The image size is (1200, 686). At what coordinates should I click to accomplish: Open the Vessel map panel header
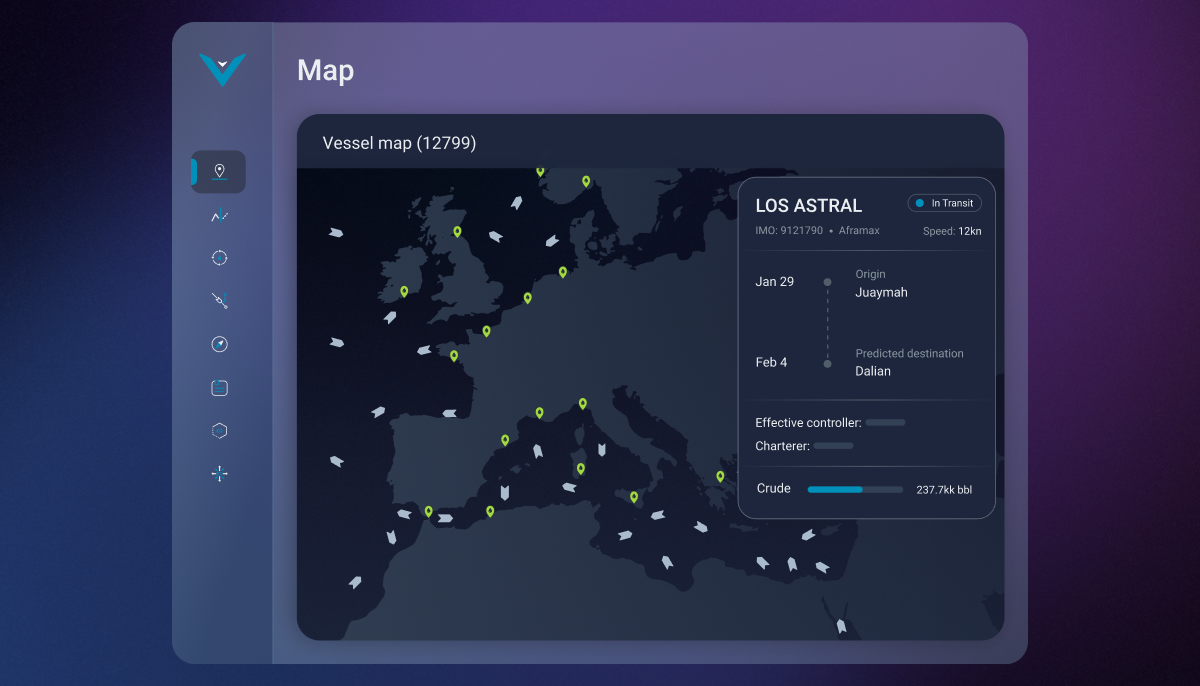pos(399,143)
